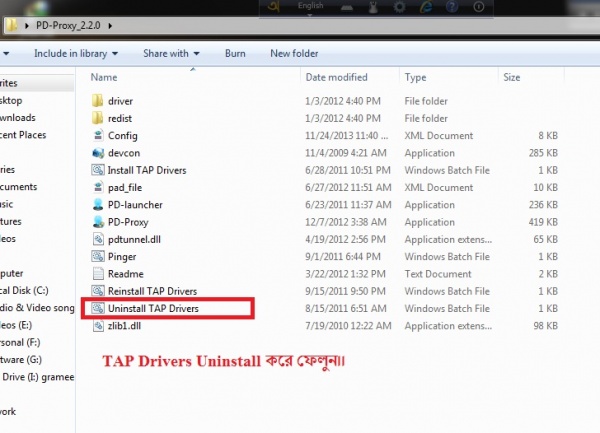Sort by the Type column header
This screenshot has width=600, height=433.
pyautogui.click(x=415, y=77)
